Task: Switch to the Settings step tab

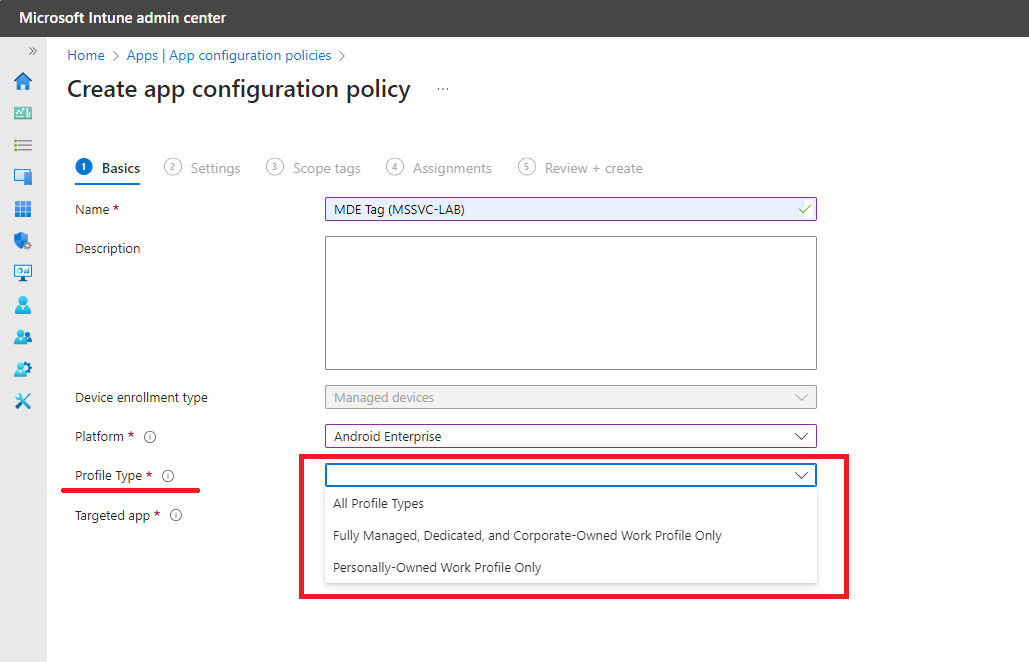Action: (202, 168)
